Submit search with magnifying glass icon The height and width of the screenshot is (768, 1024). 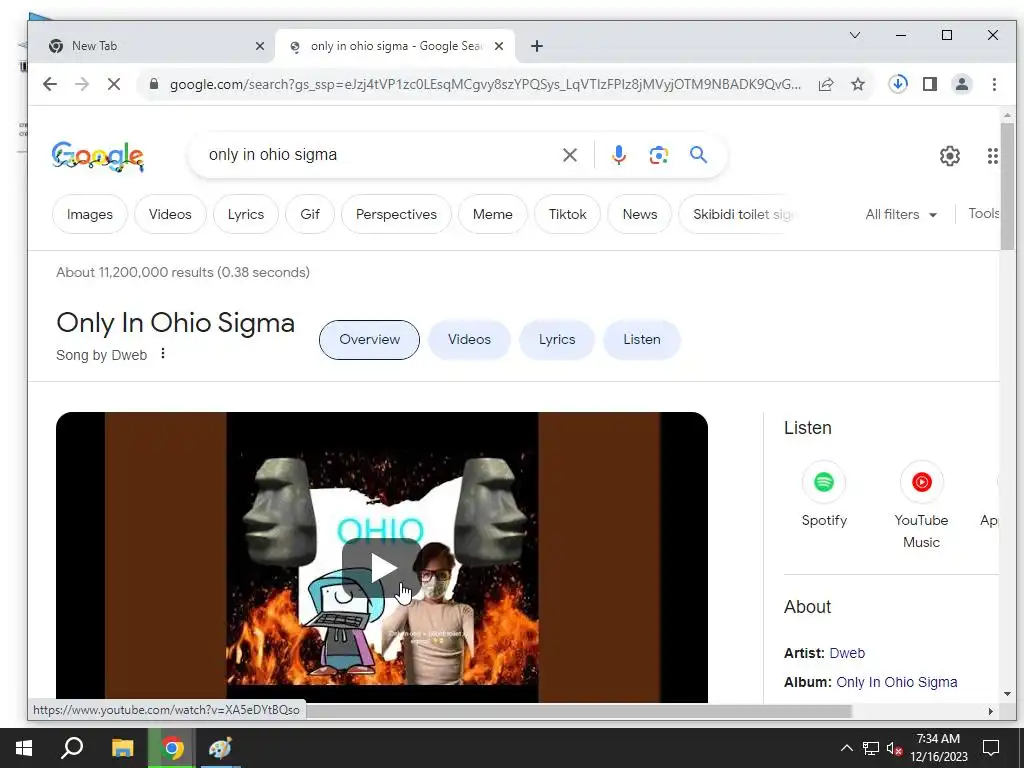pyautogui.click(x=698, y=155)
